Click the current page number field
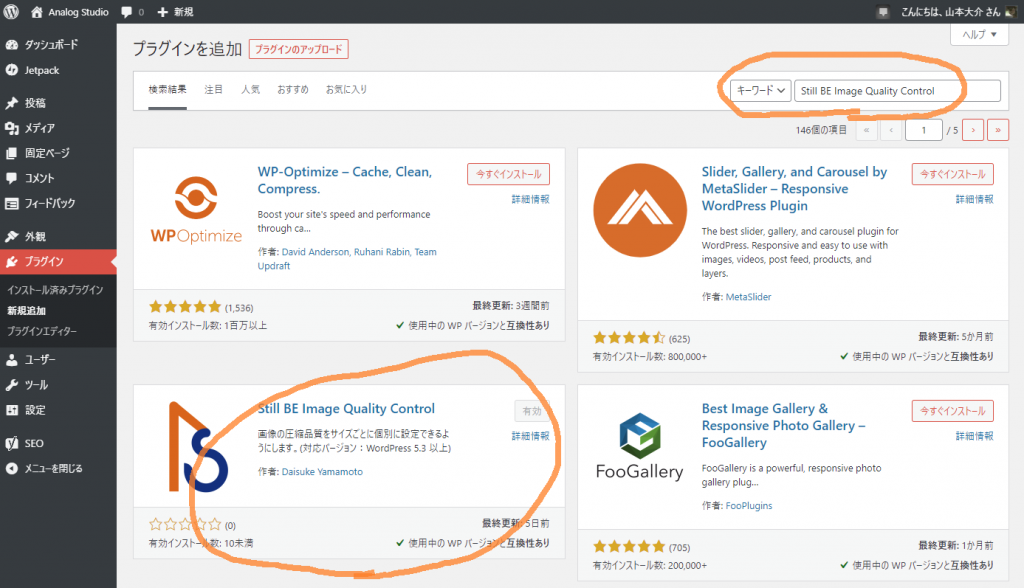 click(x=923, y=130)
